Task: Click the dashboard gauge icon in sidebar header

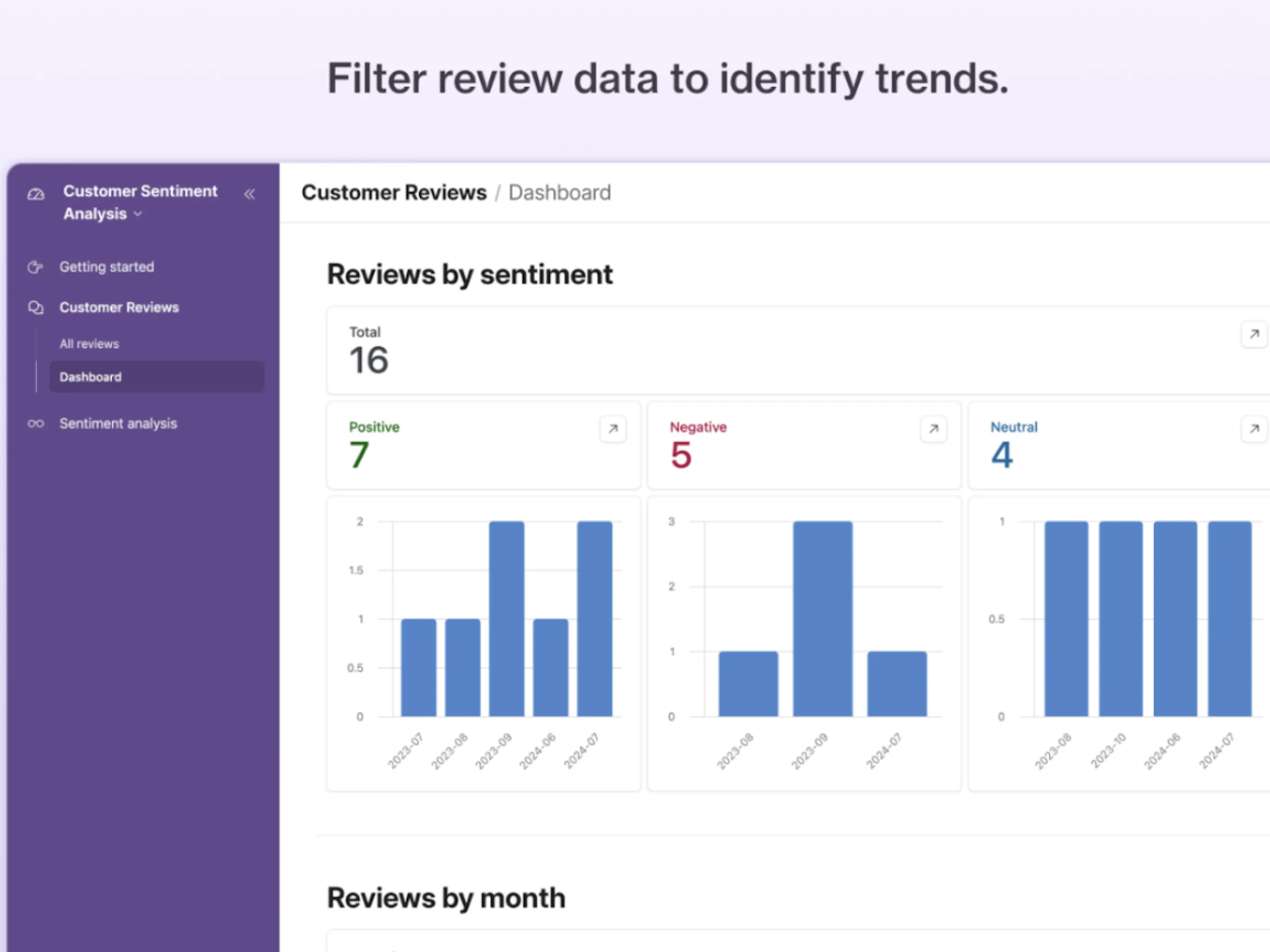Action: coord(35,195)
